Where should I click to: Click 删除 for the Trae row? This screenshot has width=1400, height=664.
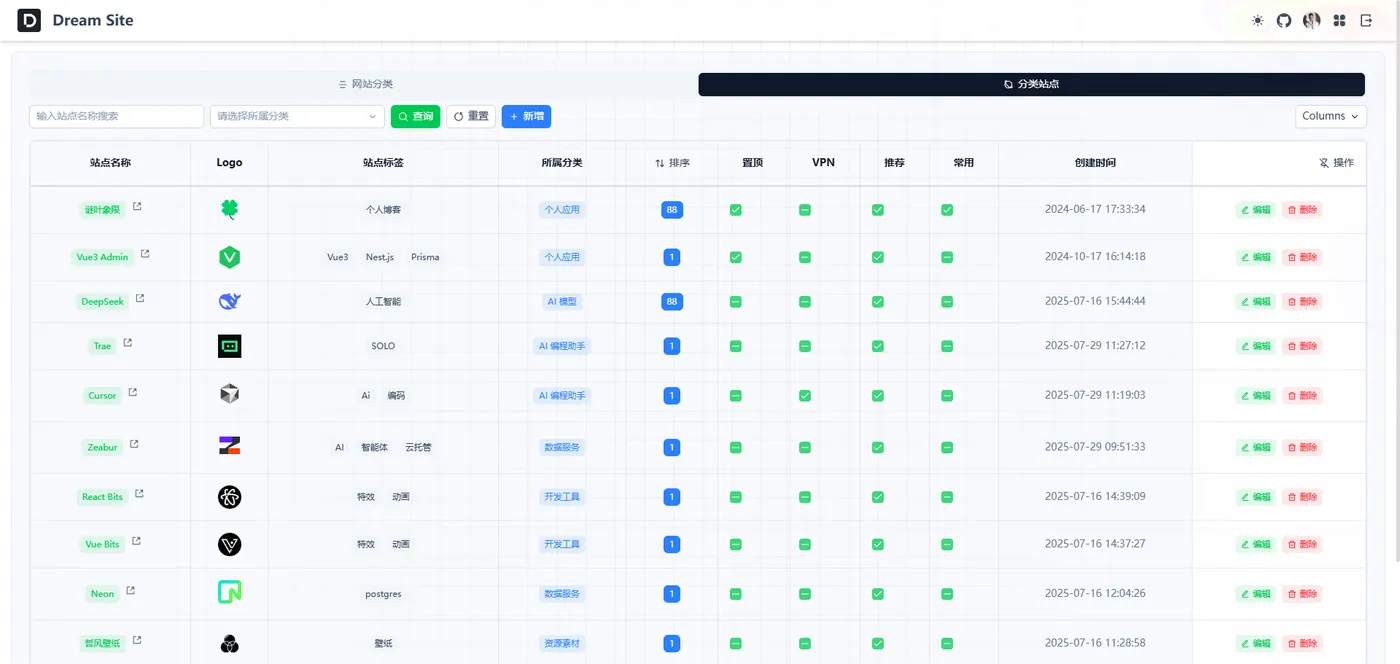[1302, 346]
